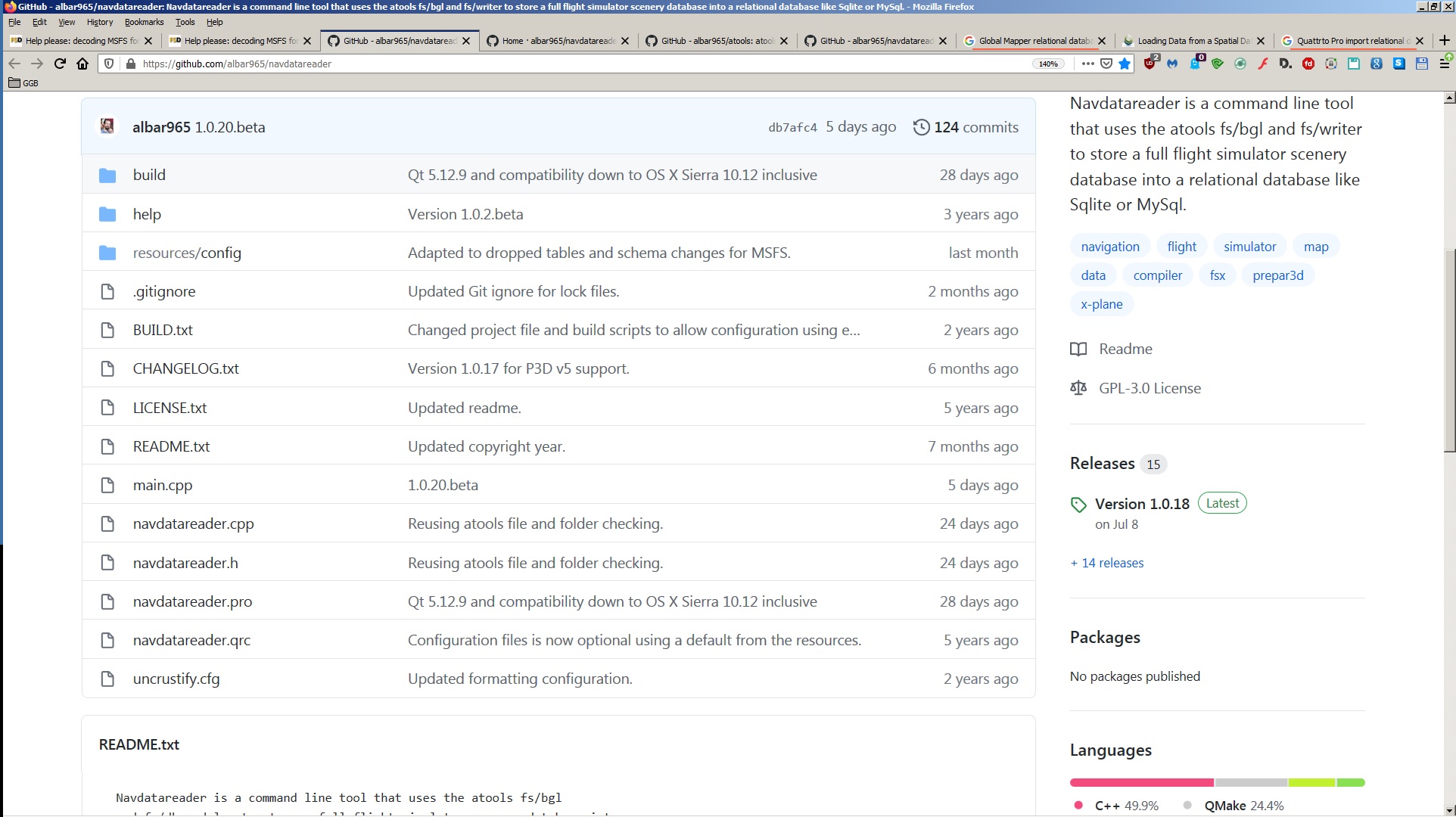This screenshot has height=817, width=1456.
Task: View the GPL-3.0 License details
Action: point(1150,388)
